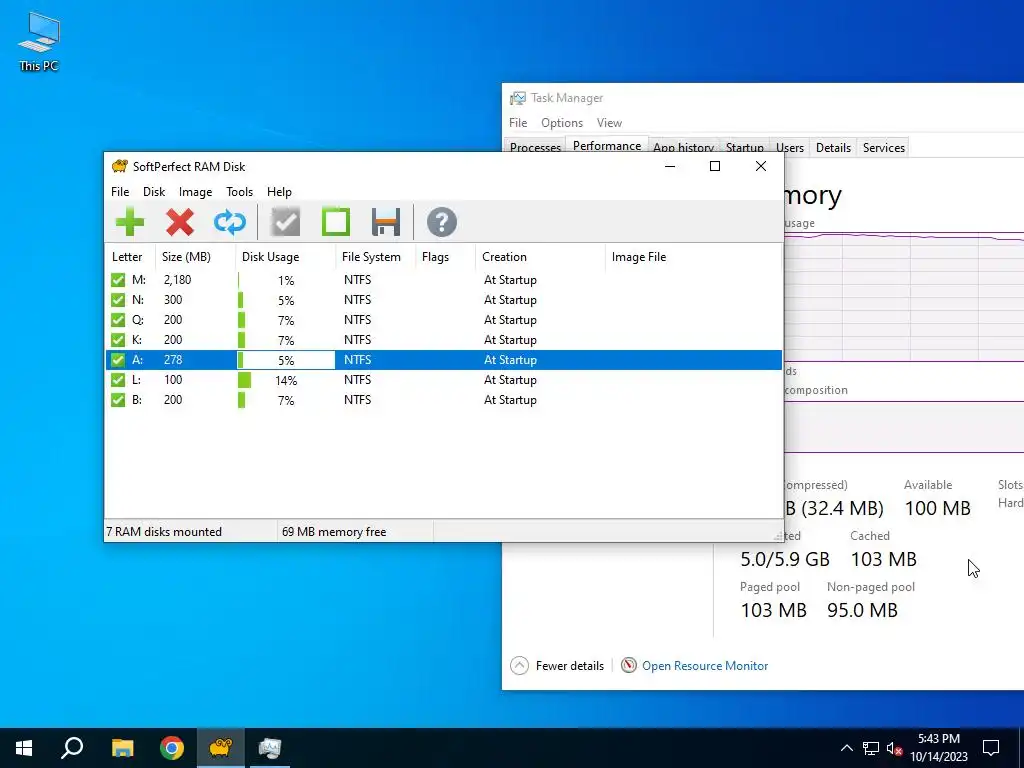
Task: Click the M: disk 1% usage bar
Action: click(x=285, y=280)
